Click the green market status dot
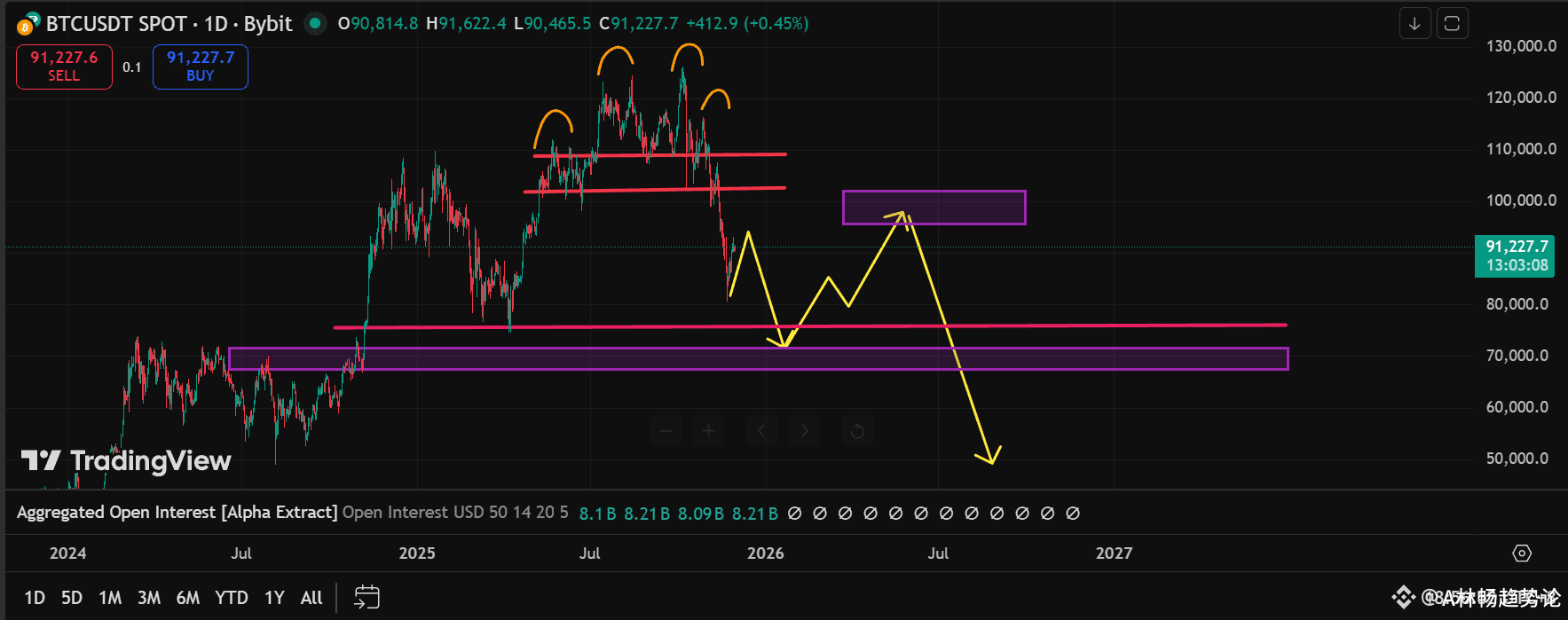Image resolution: width=1568 pixels, height=620 pixels. (x=315, y=23)
